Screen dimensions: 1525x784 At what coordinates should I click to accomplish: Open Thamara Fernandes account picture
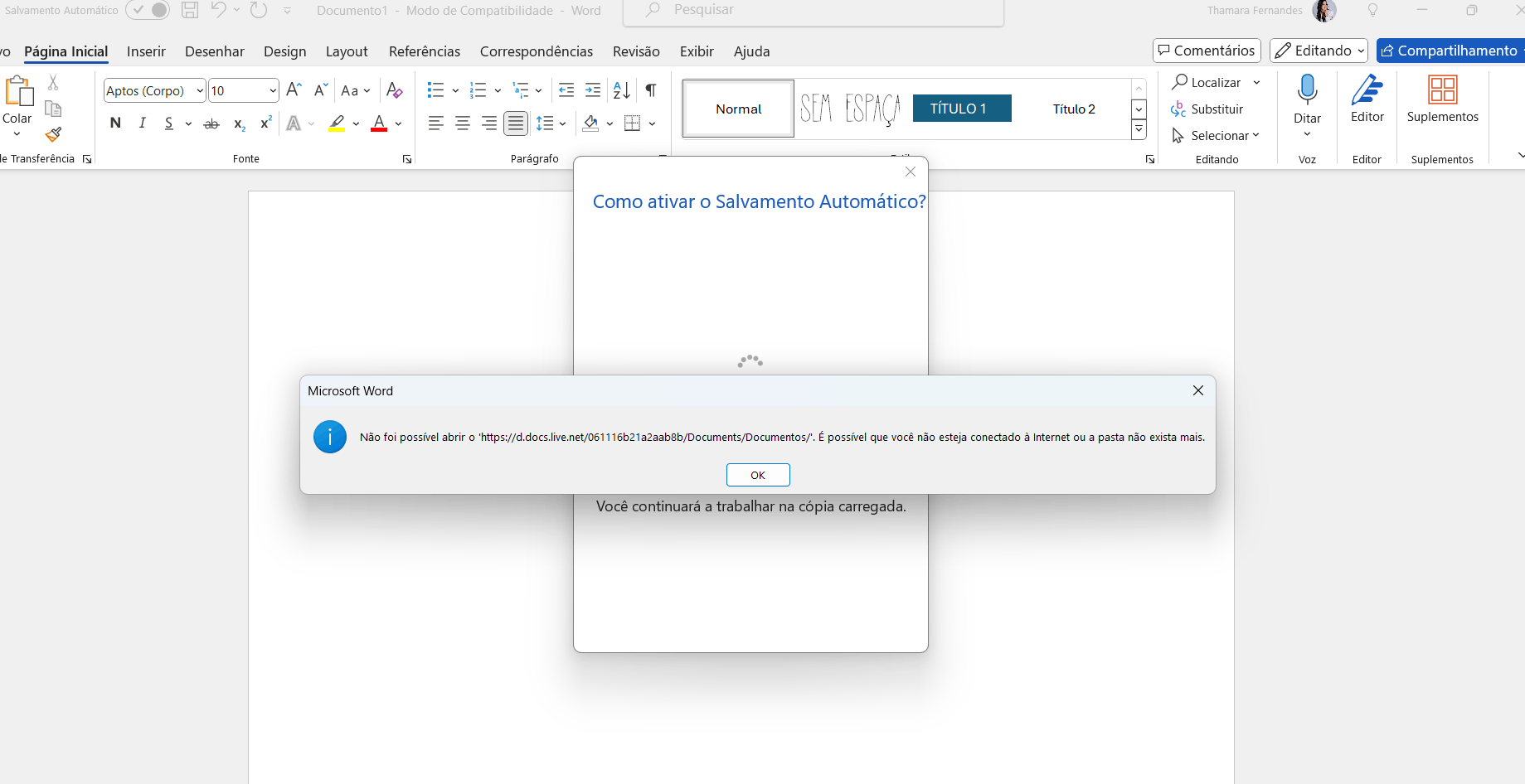[1324, 10]
